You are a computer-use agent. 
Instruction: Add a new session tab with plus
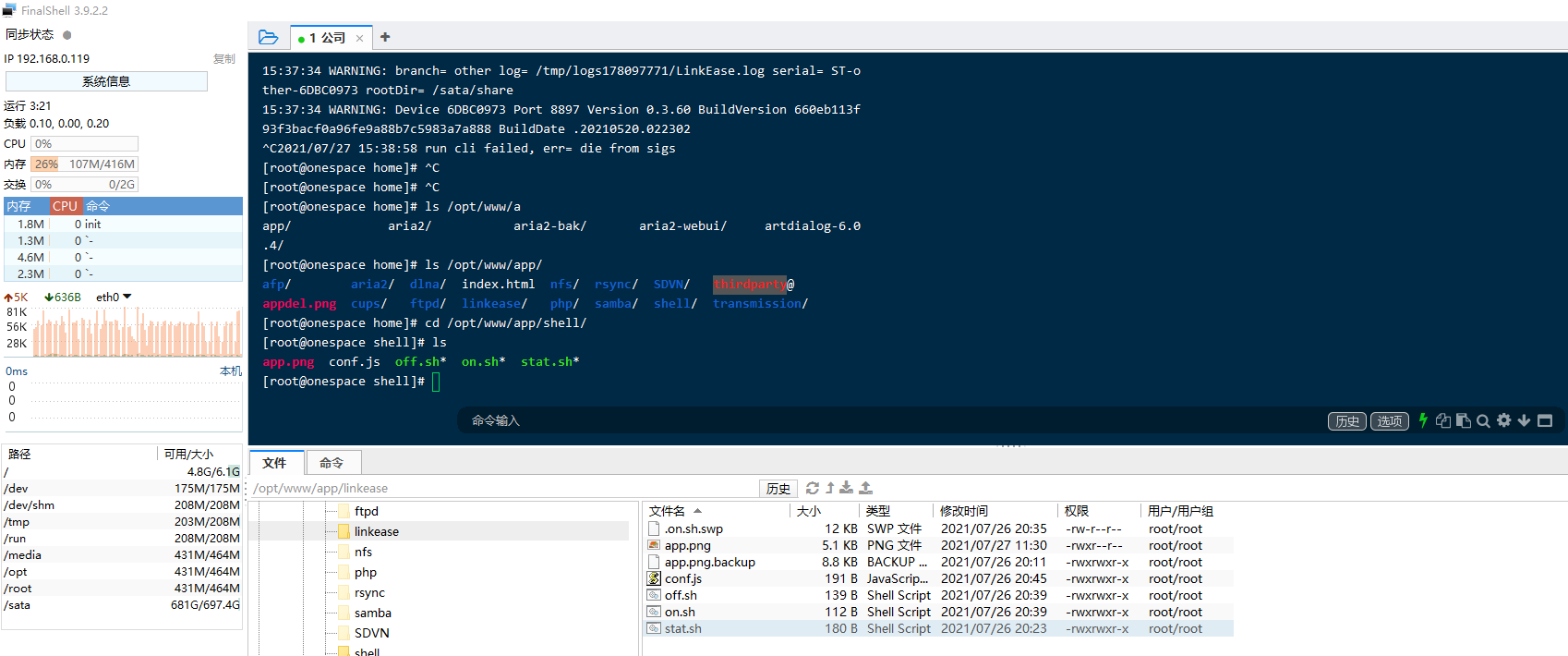click(x=385, y=37)
